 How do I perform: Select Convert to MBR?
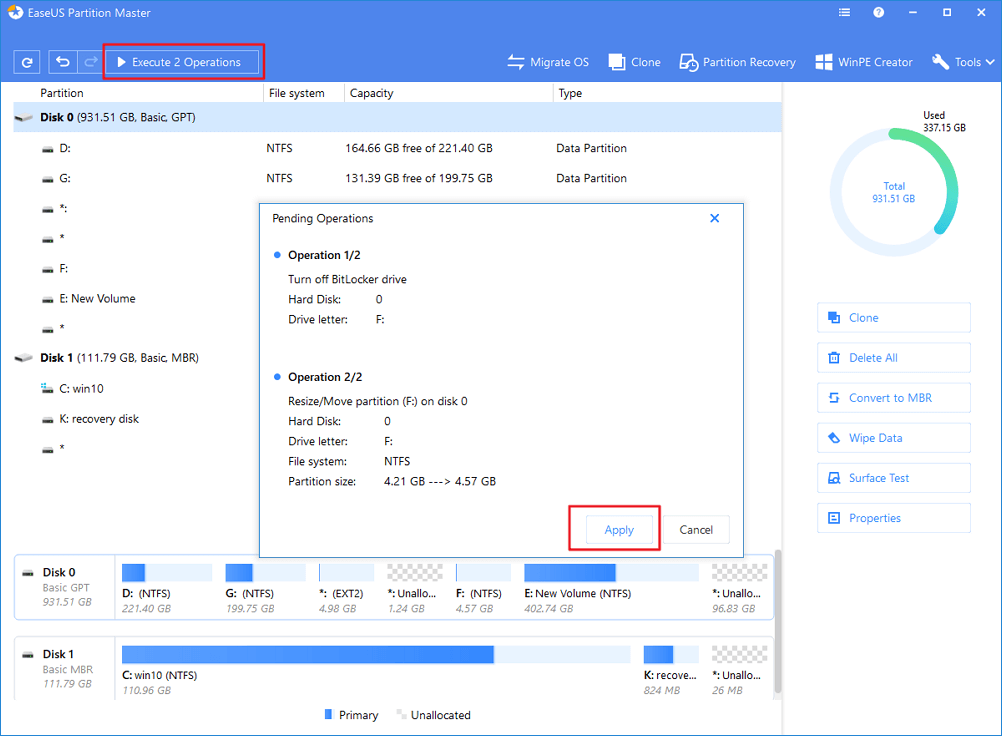(893, 398)
